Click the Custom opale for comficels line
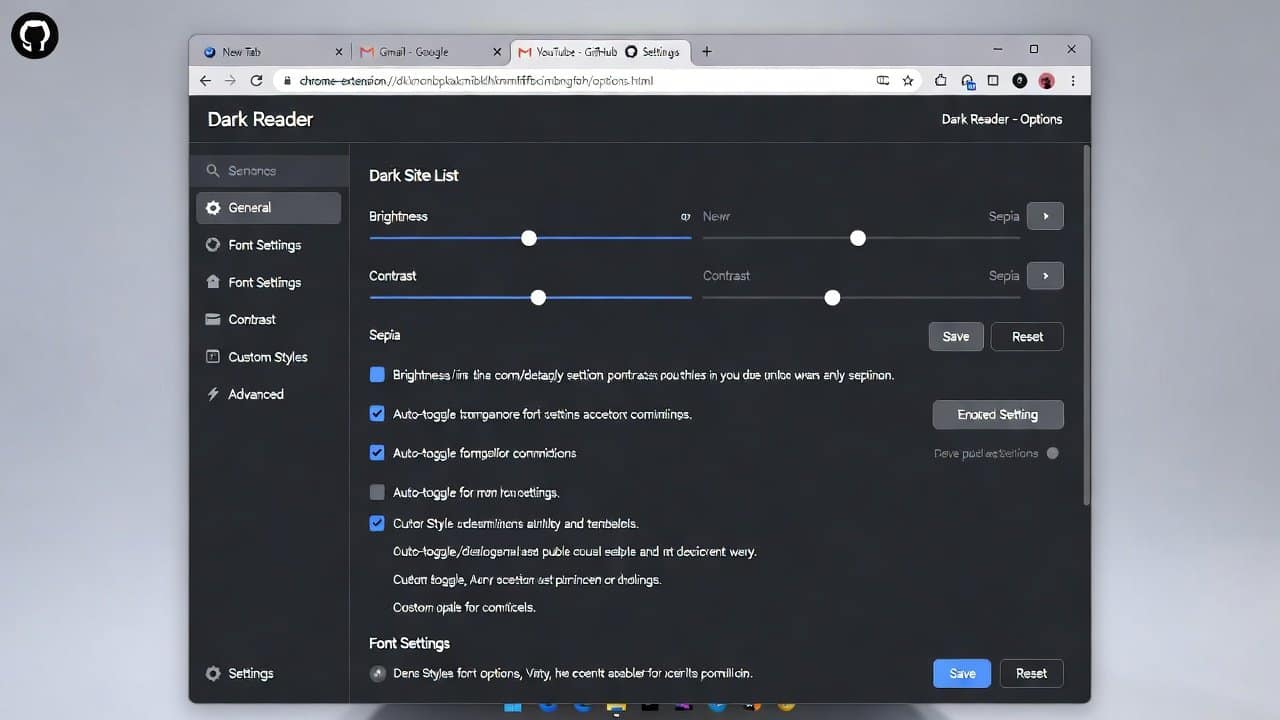 click(x=464, y=607)
